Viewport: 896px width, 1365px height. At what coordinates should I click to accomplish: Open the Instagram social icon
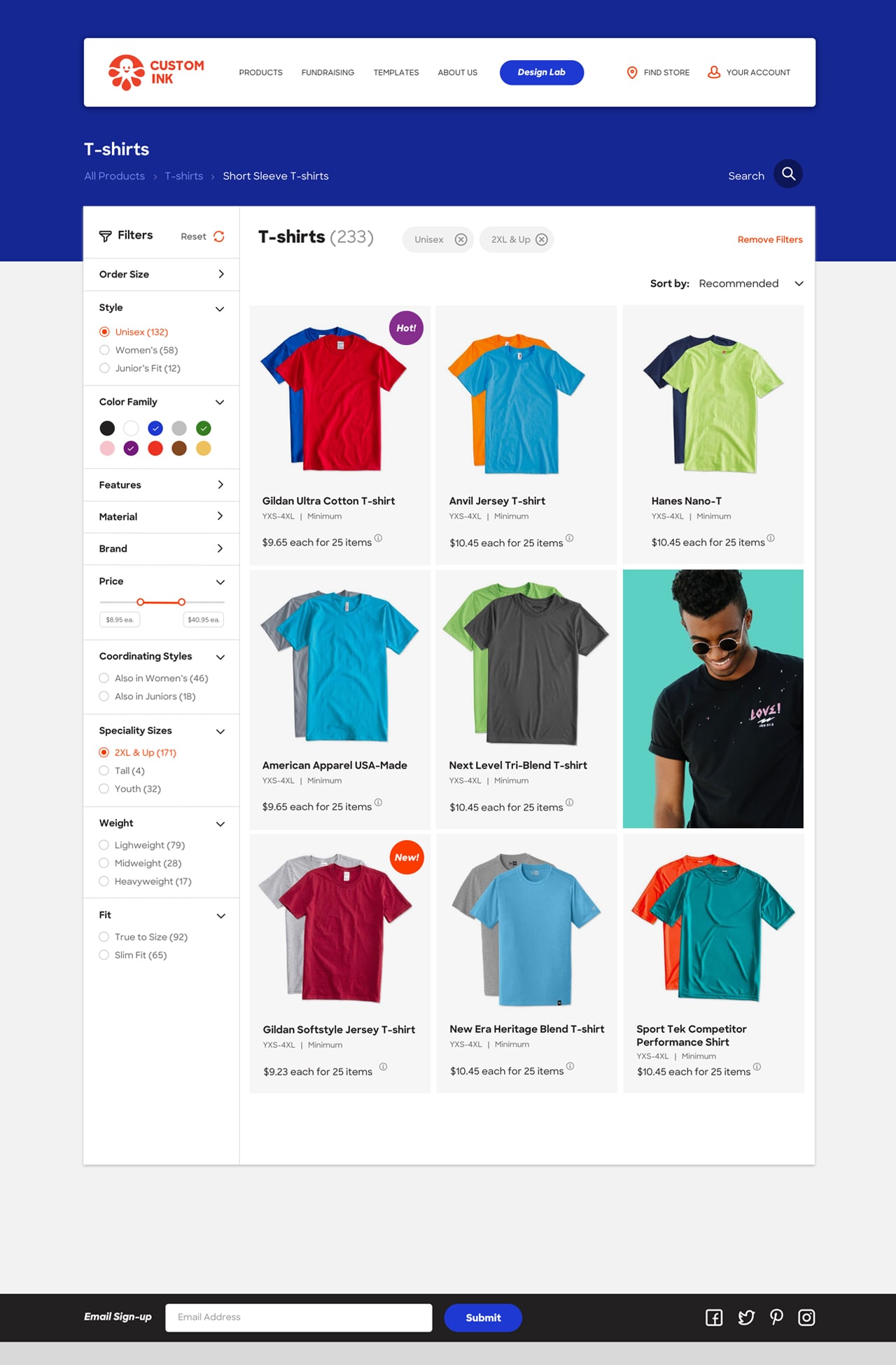pyautogui.click(x=806, y=1318)
